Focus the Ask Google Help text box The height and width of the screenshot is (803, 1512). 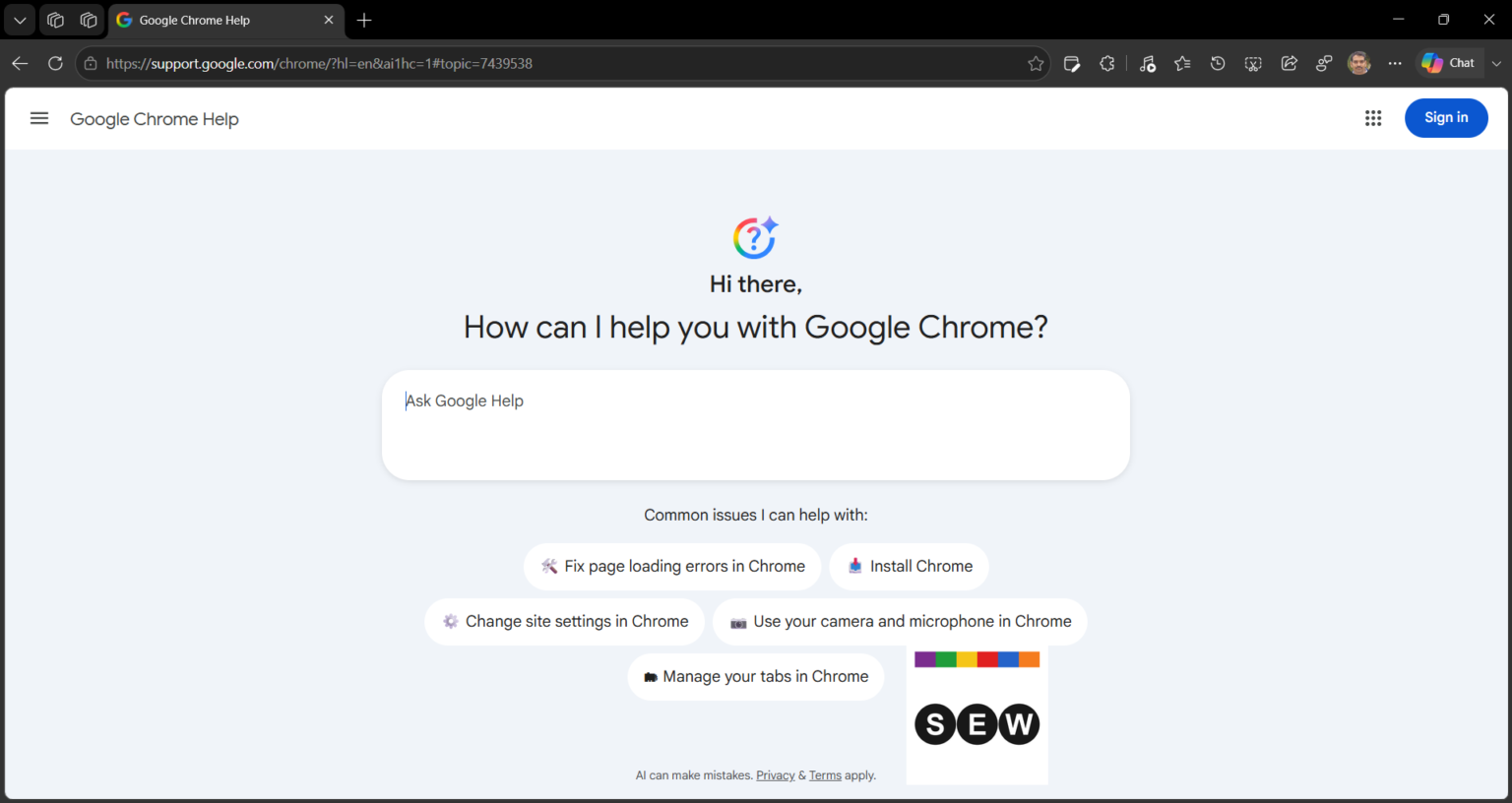point(756,425)
